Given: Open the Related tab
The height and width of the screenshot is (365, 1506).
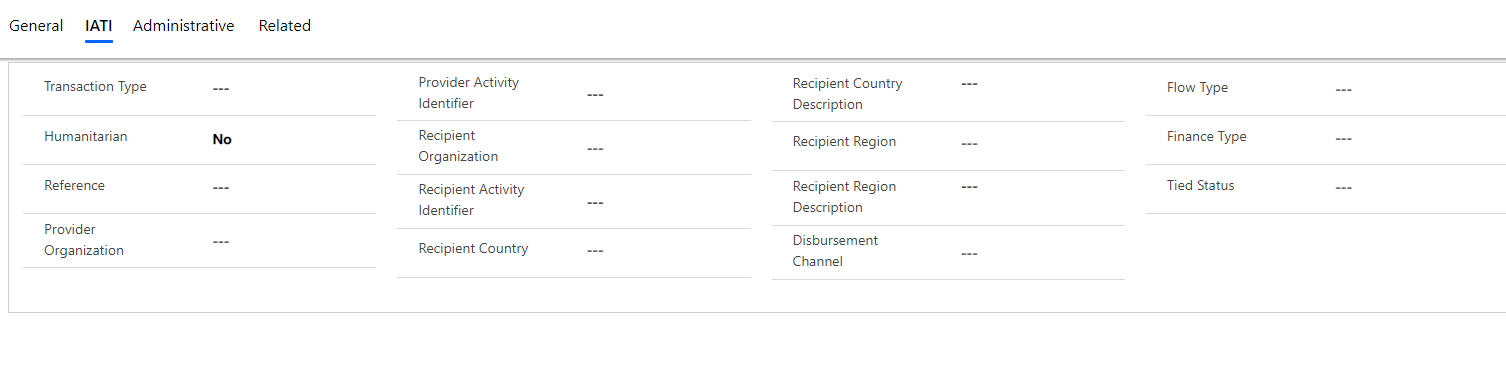Looking at the screenshot, I should coord(285,26).
